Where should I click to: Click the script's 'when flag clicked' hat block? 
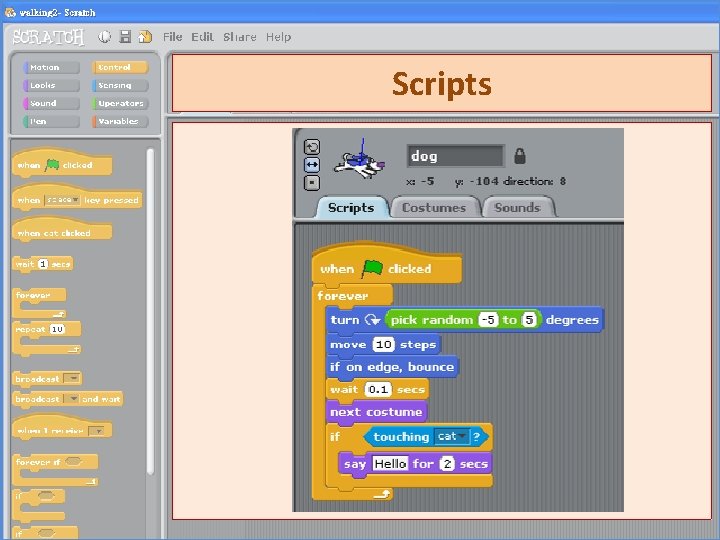pyautogui.click(x=387, y=264)
